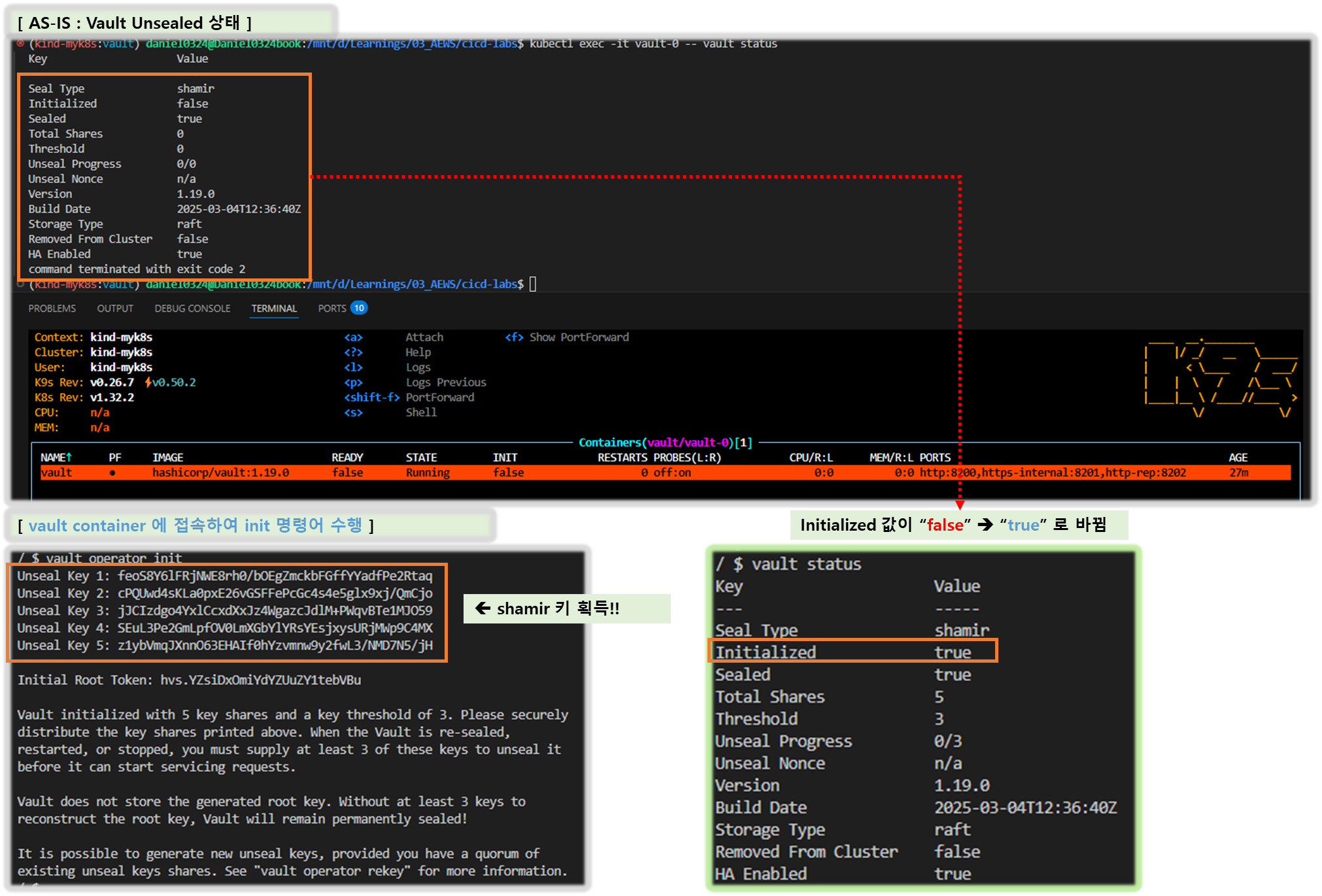Open the PORTS tab
Image resolution: width=1322 pixels, height=896 pixels.
click(x=332, y=308)
